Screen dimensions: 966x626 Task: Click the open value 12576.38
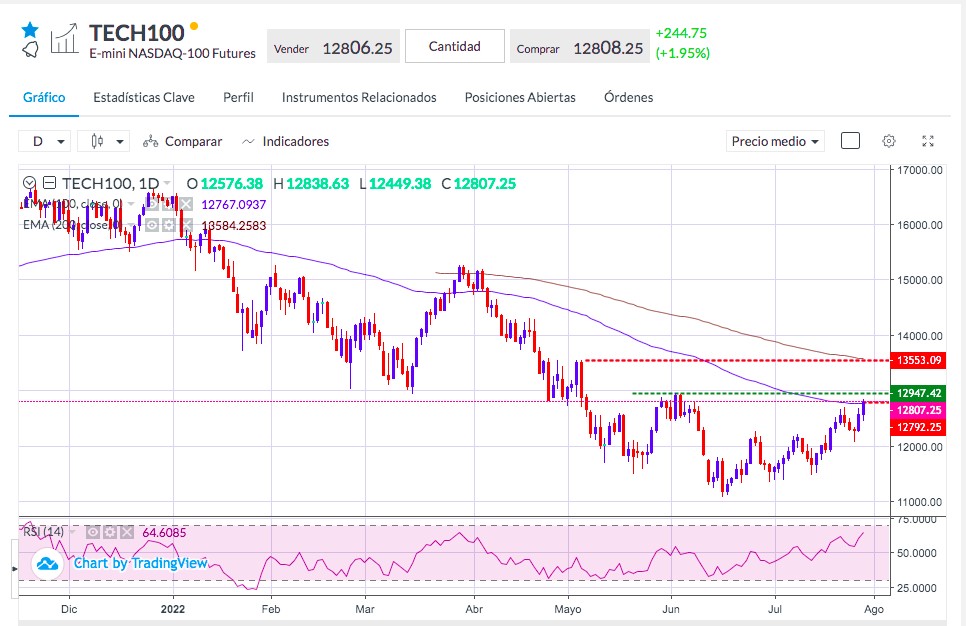(232, 184)
